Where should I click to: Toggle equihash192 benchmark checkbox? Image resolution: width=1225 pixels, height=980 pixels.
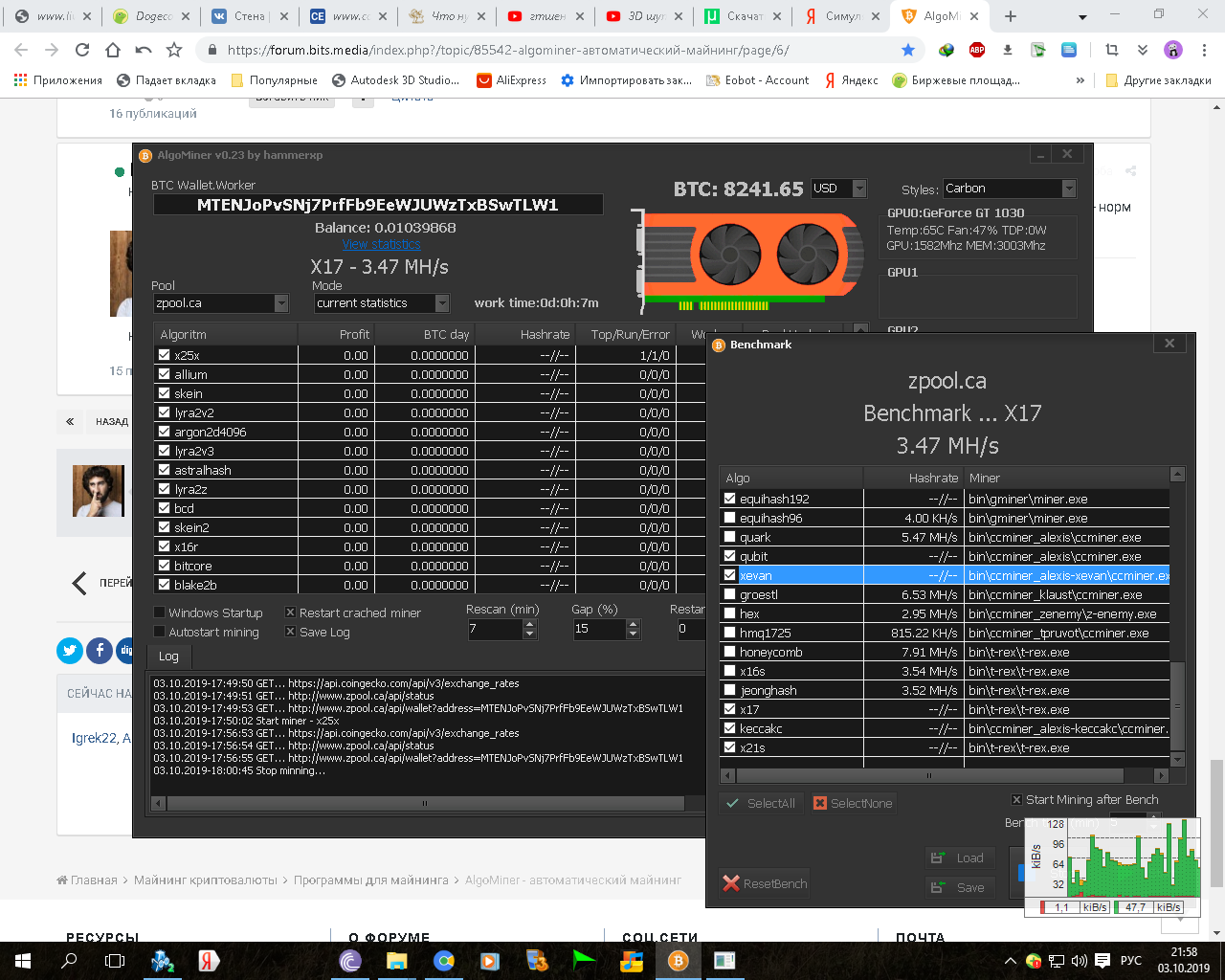click(730, 499)
